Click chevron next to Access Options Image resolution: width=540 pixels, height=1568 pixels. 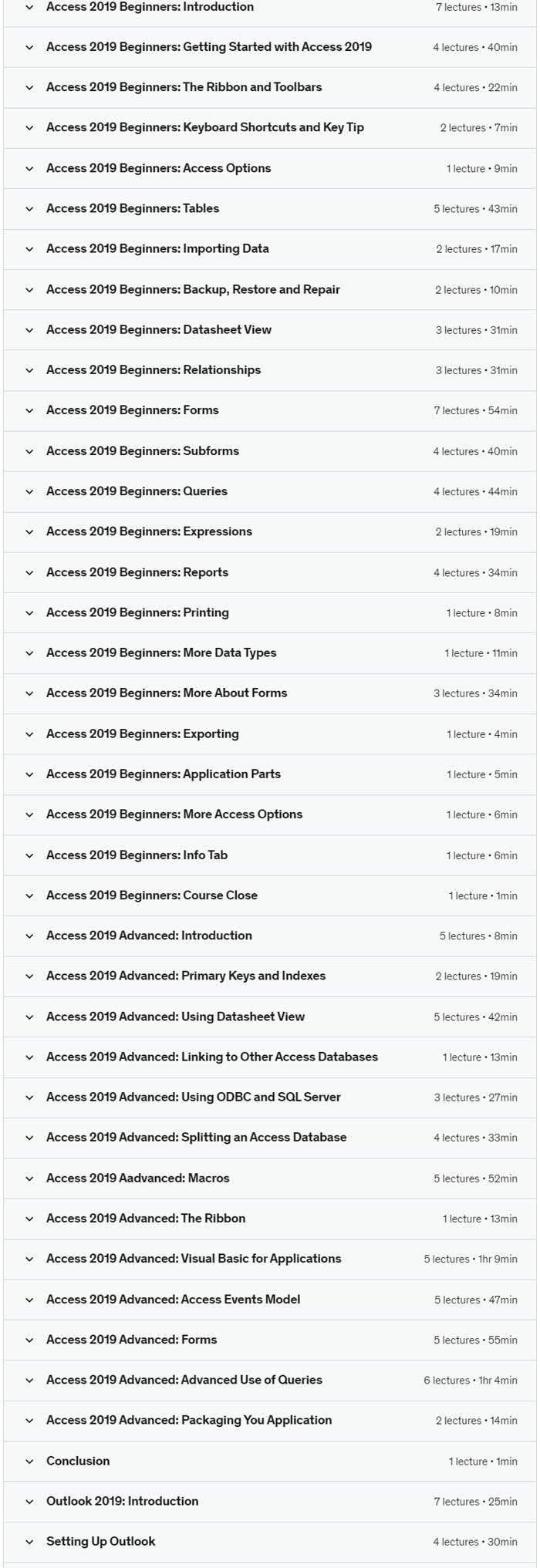[29, 168]
